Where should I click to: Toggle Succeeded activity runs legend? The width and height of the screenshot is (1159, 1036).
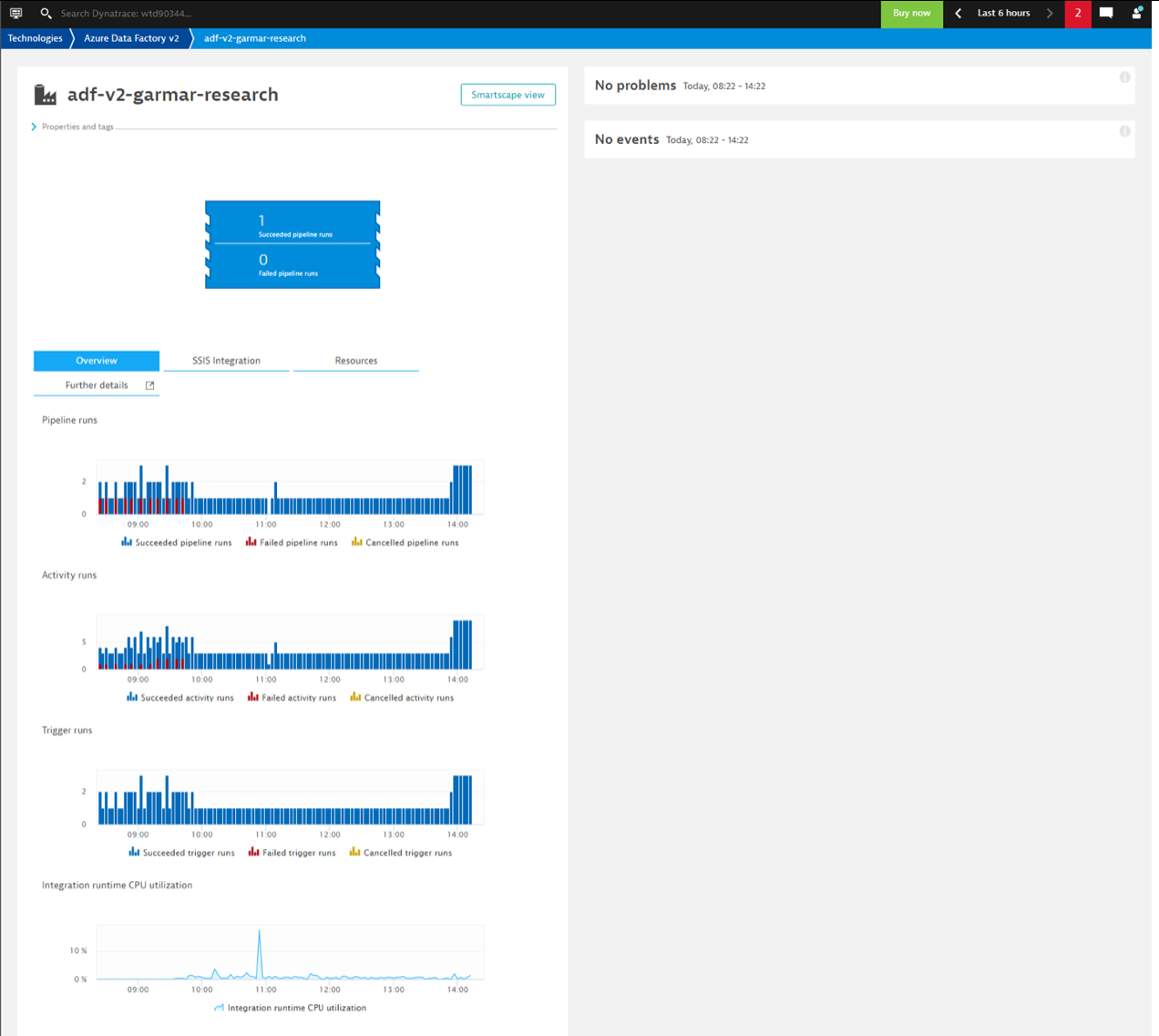[x=180, y=697]
